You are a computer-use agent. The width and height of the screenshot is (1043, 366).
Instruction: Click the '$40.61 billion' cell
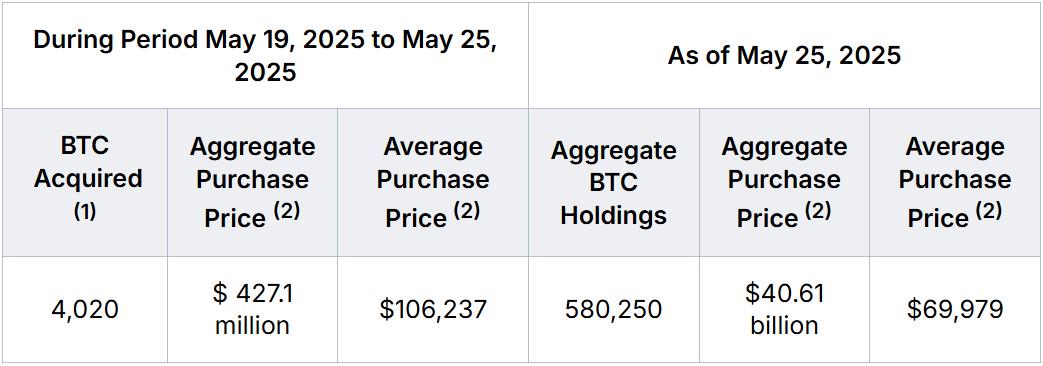[784, 309]
